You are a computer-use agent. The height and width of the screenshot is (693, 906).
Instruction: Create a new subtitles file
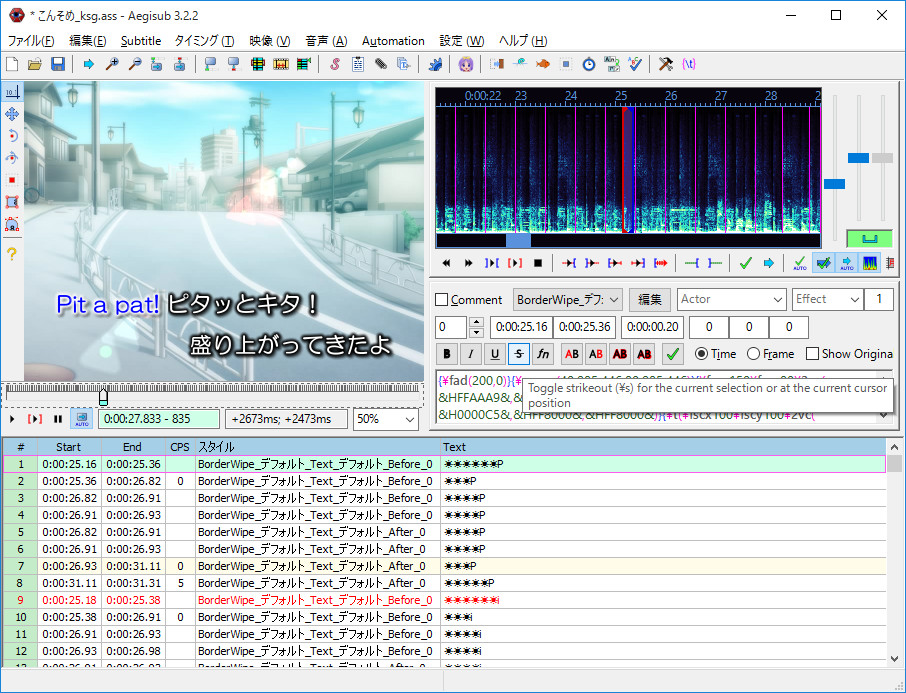tap(12, 64)
